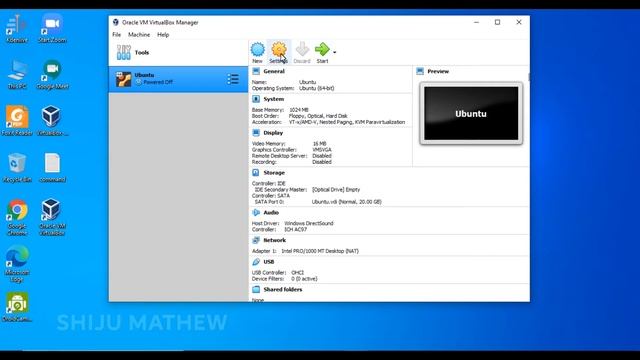Open the Network section heading link

(x=274, y=240)
